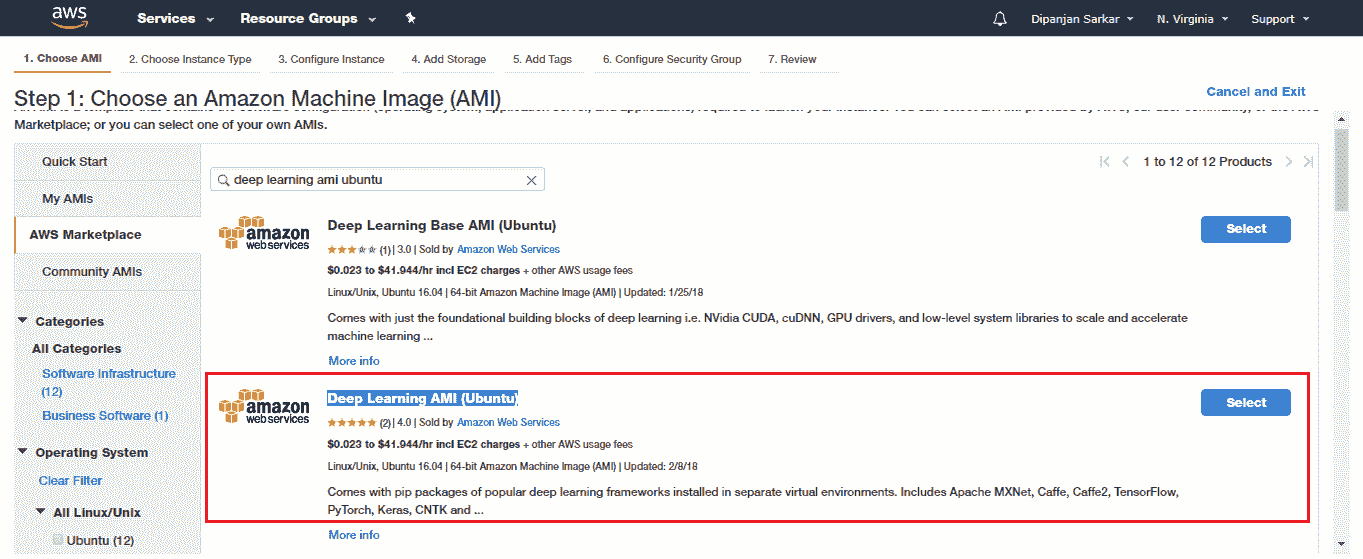Click All Categories heading
Screen dimensions: 1363x559
(x=76, y=349)
